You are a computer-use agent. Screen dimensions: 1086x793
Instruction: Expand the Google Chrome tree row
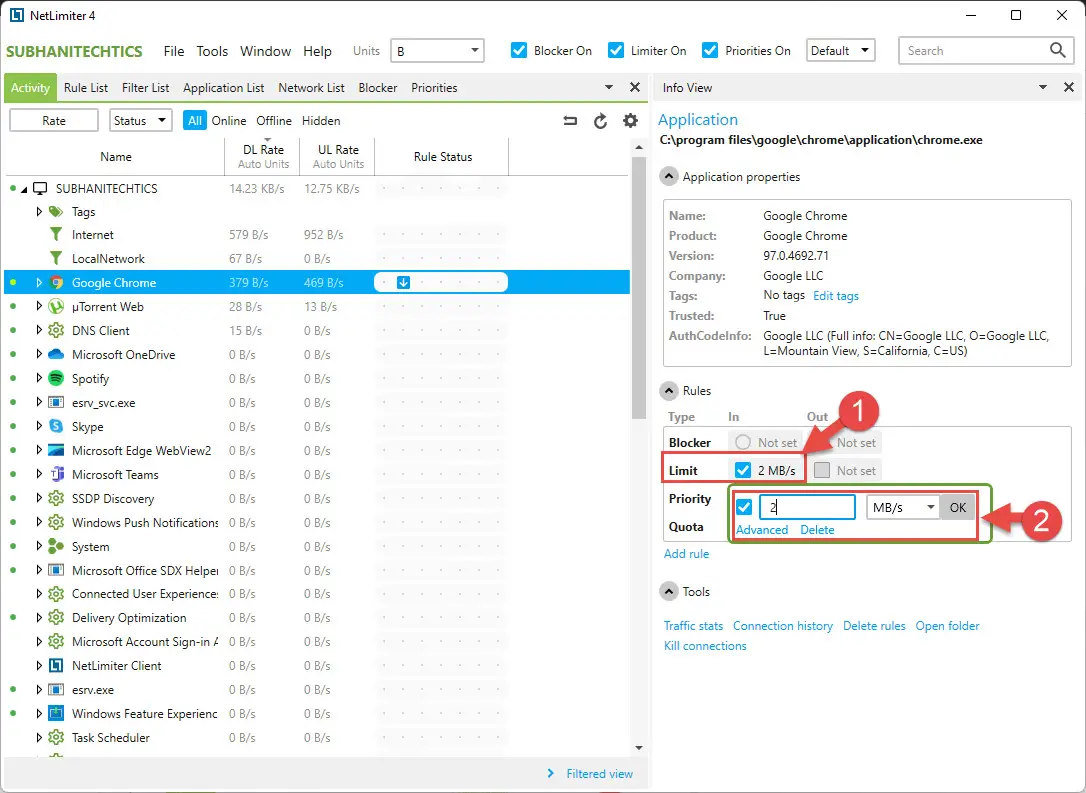pyautogui.click(x=39, y=283)
